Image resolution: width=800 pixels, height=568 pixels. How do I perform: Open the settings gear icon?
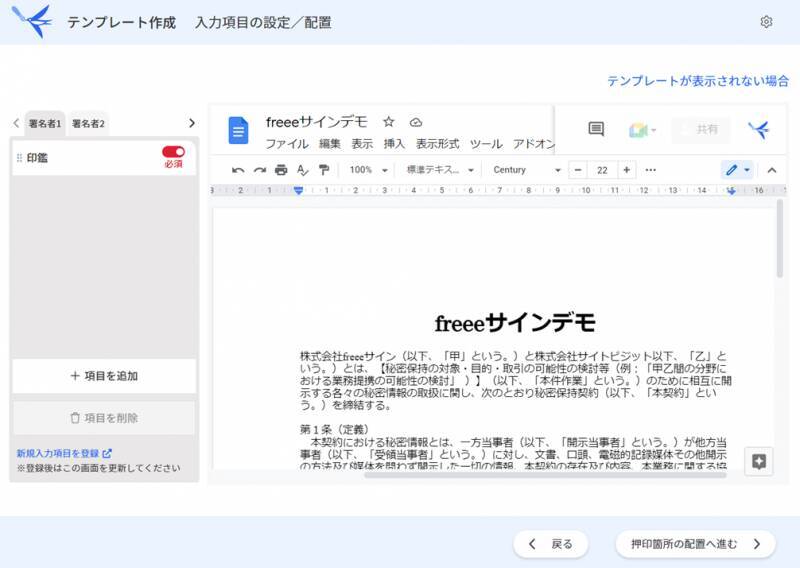click(x=766, y=22)
